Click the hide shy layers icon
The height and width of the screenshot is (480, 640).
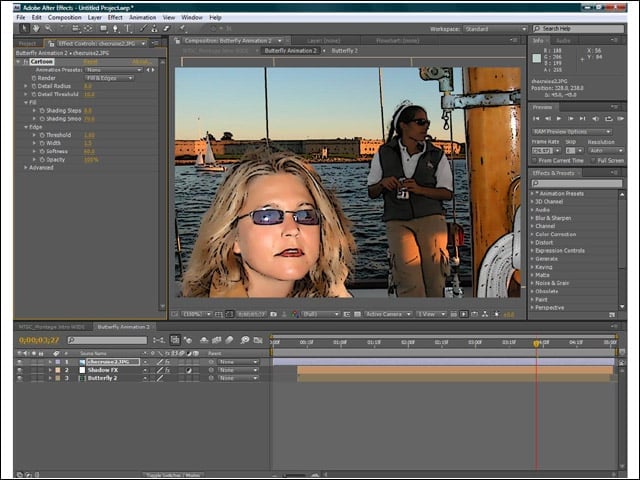tap(204, 340)
